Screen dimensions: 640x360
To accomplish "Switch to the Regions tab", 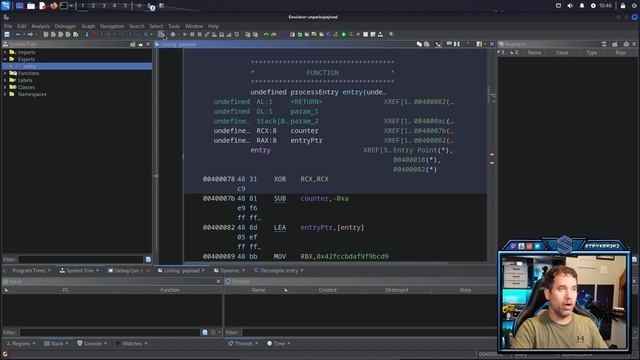I will 20,343.
